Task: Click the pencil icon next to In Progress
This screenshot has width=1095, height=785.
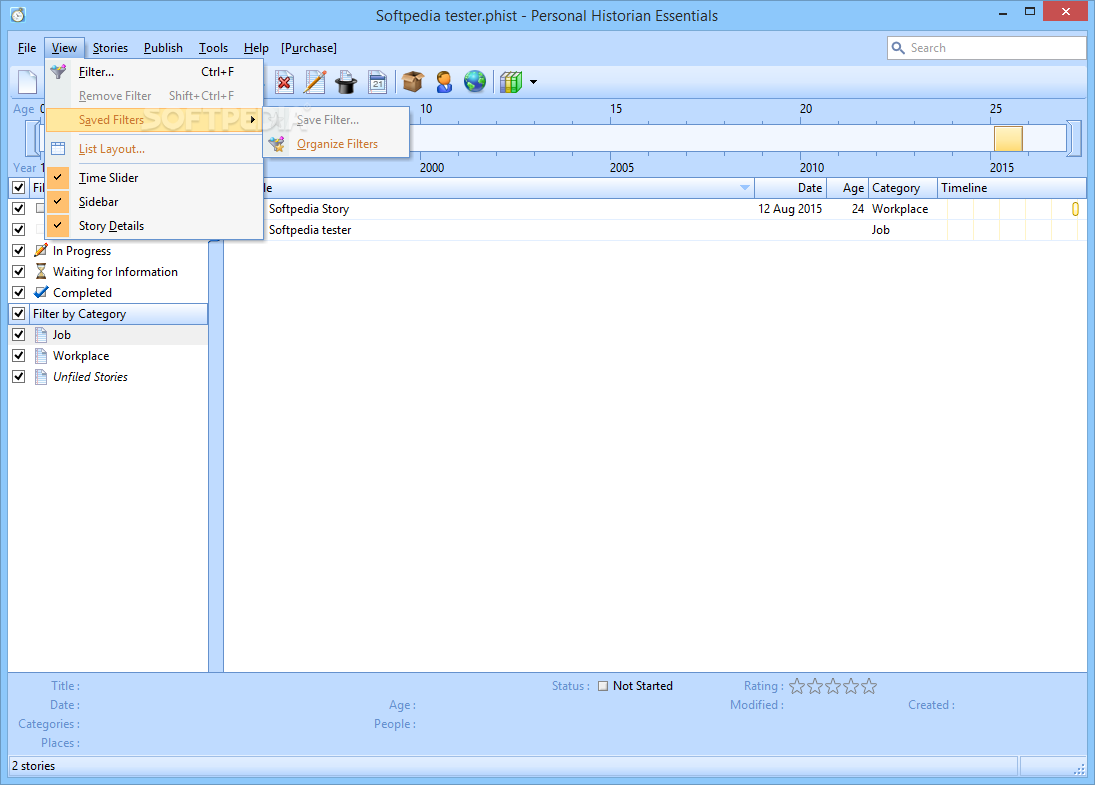Action: click(x=41, y=250)
